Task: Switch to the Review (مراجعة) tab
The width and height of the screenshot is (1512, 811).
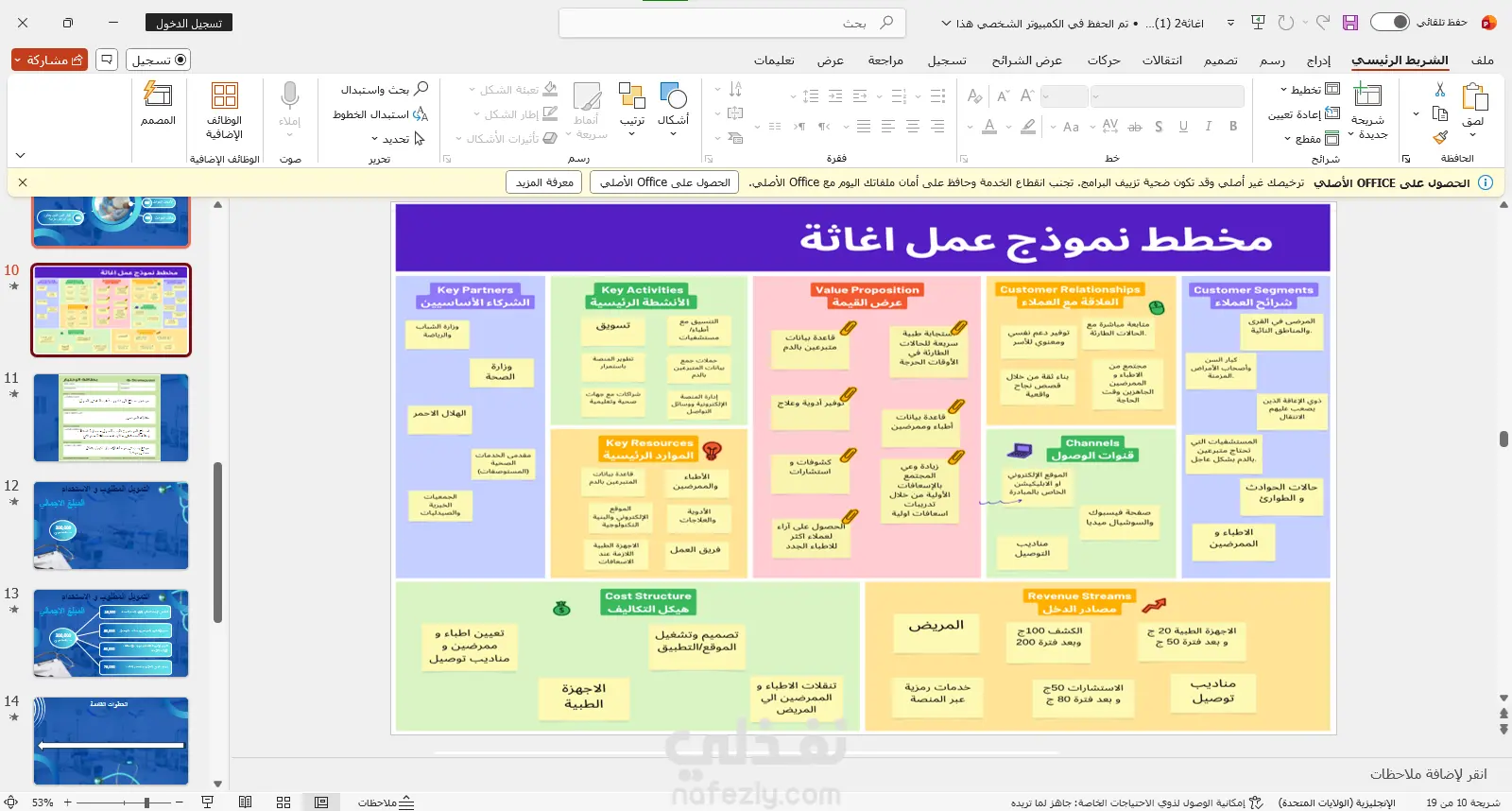Action: coord(885,60)
